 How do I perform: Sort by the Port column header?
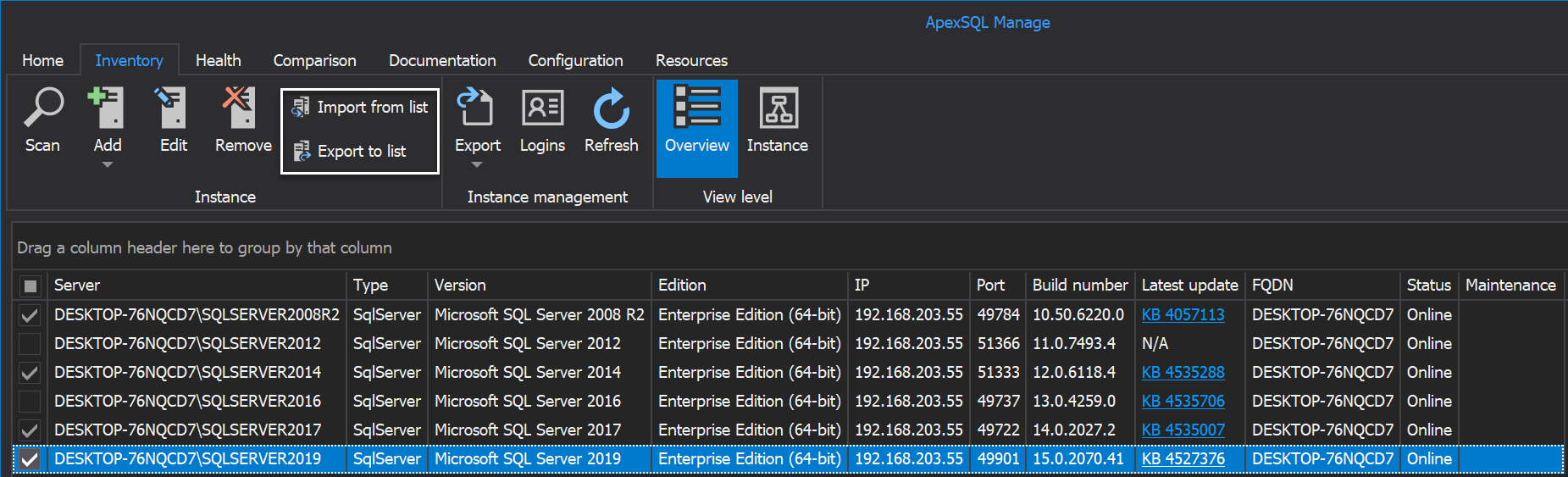point(998,285)
